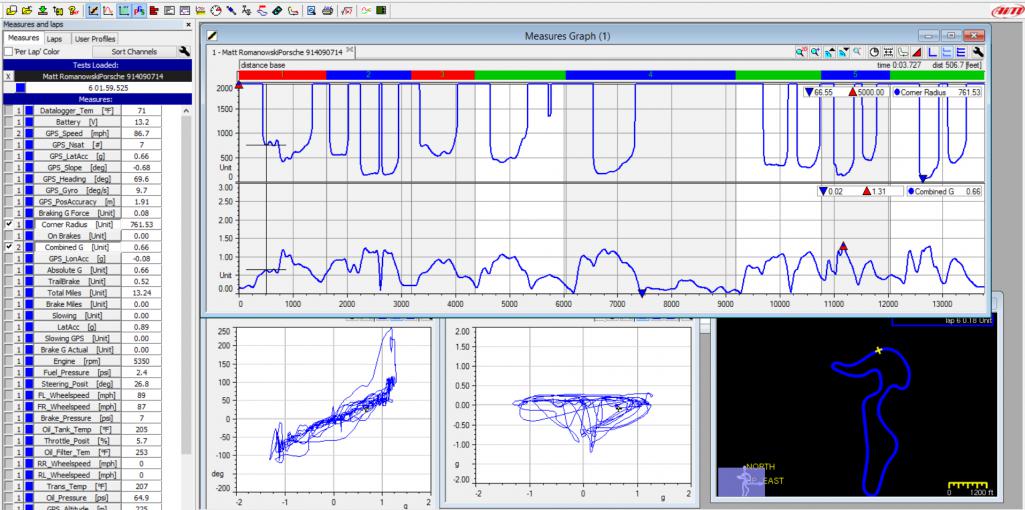Image resolution: width=1025 pixels, height=510 pixels.
Task: Switch to the Laps tab
Action: (x=54, y=38)
